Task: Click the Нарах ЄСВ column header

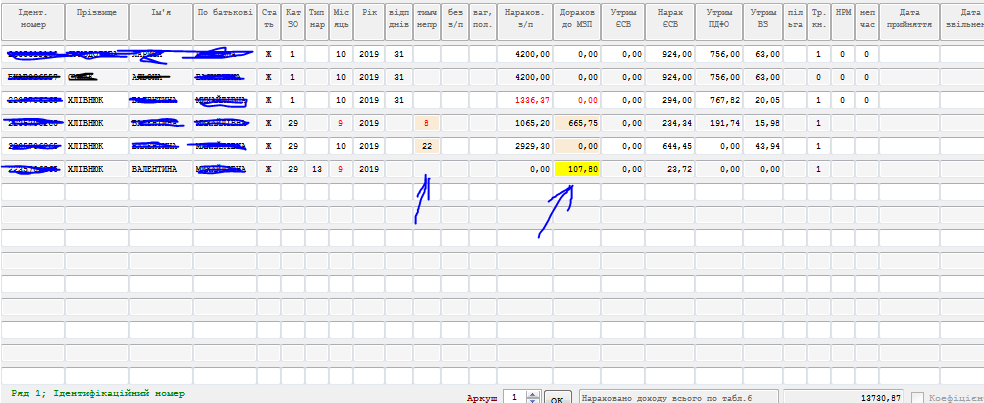Action: click(x=669, y=16)
